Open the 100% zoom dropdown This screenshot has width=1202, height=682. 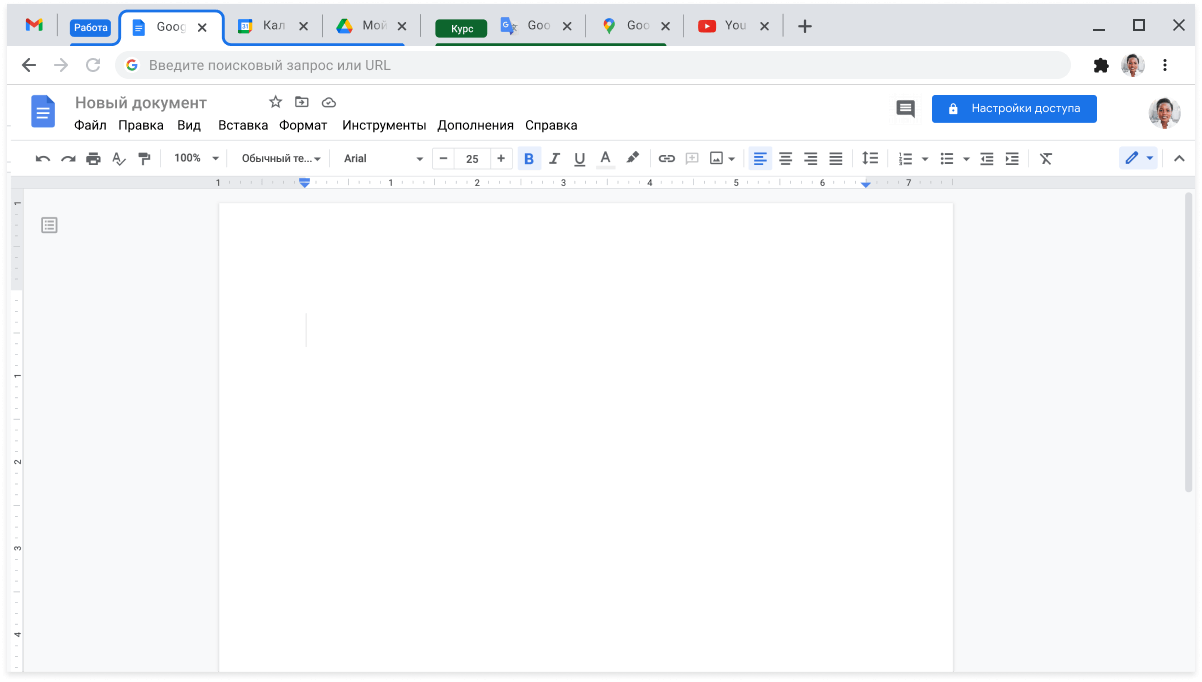196,159
